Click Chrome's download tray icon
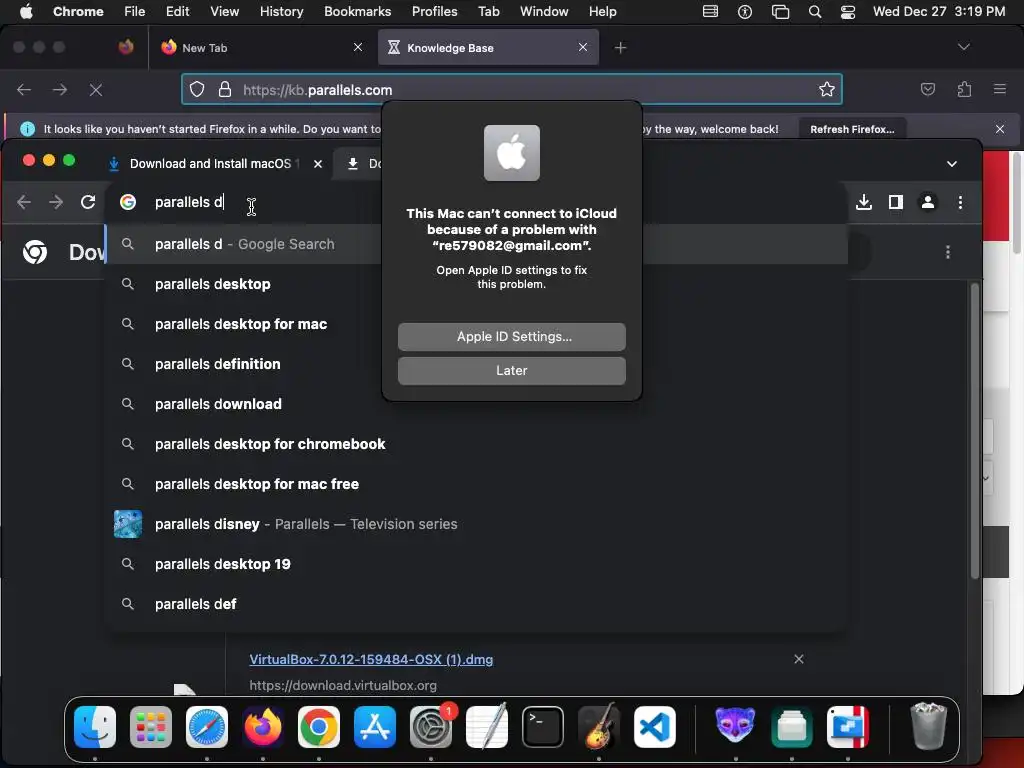The height and width of the screenshot is (768, 1024). (x=863, y=202)
